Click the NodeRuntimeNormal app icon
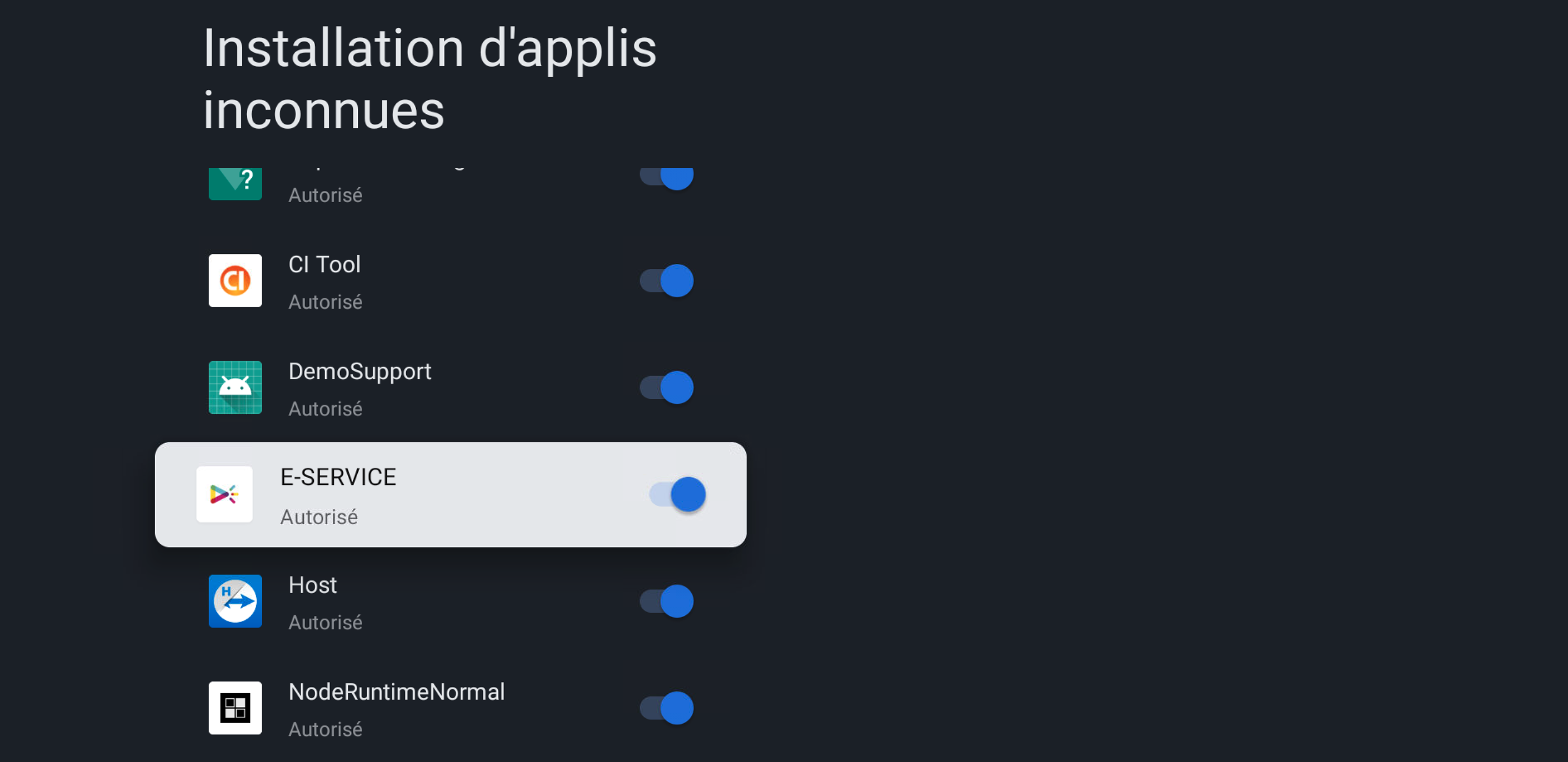 point(235,708)
